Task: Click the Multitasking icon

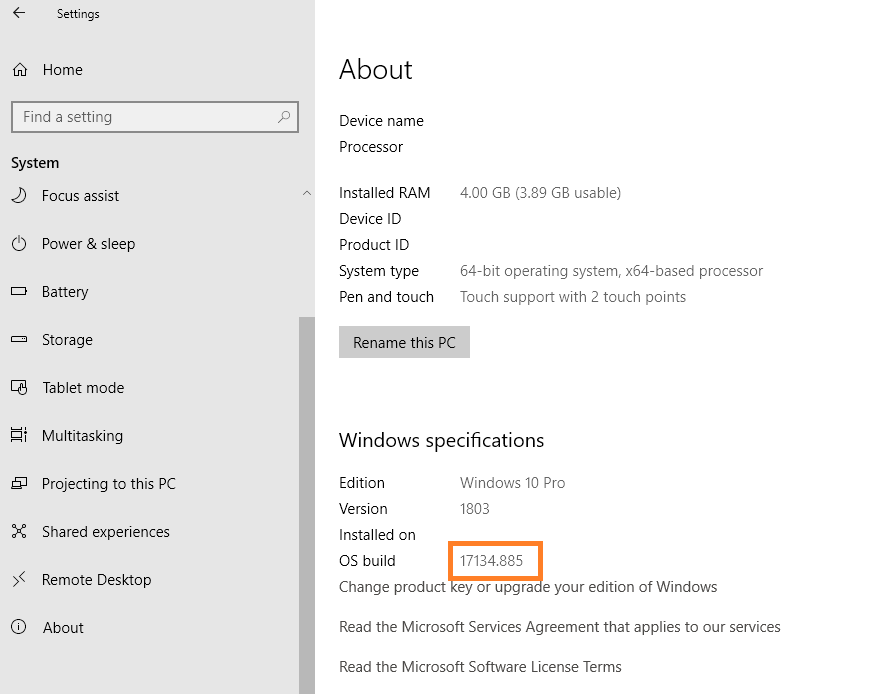Action: coord(19,436)
